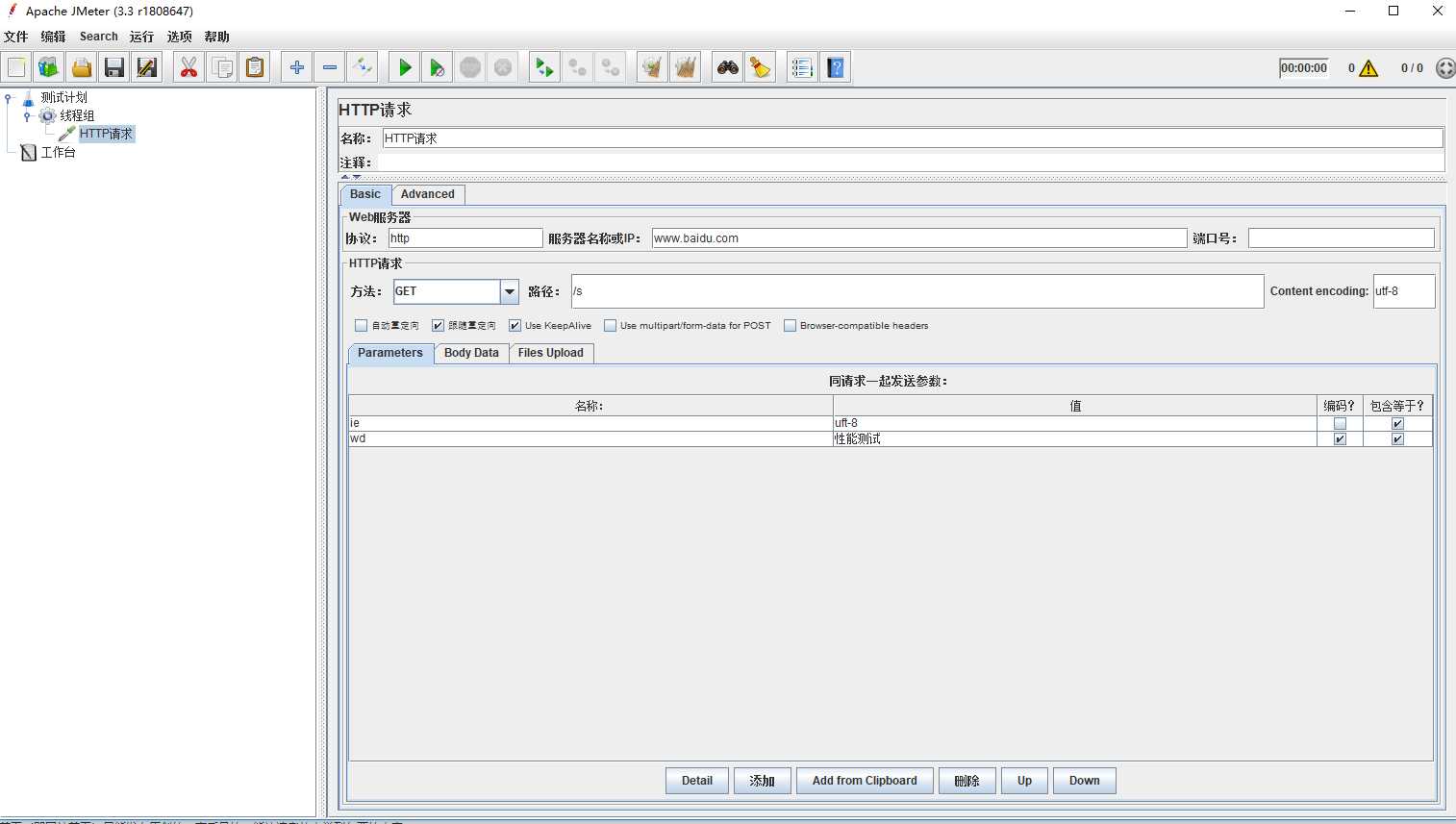Save the test plan with floppy icon
The height and width of the screenshot is (824, 1456).
[114, 67]
